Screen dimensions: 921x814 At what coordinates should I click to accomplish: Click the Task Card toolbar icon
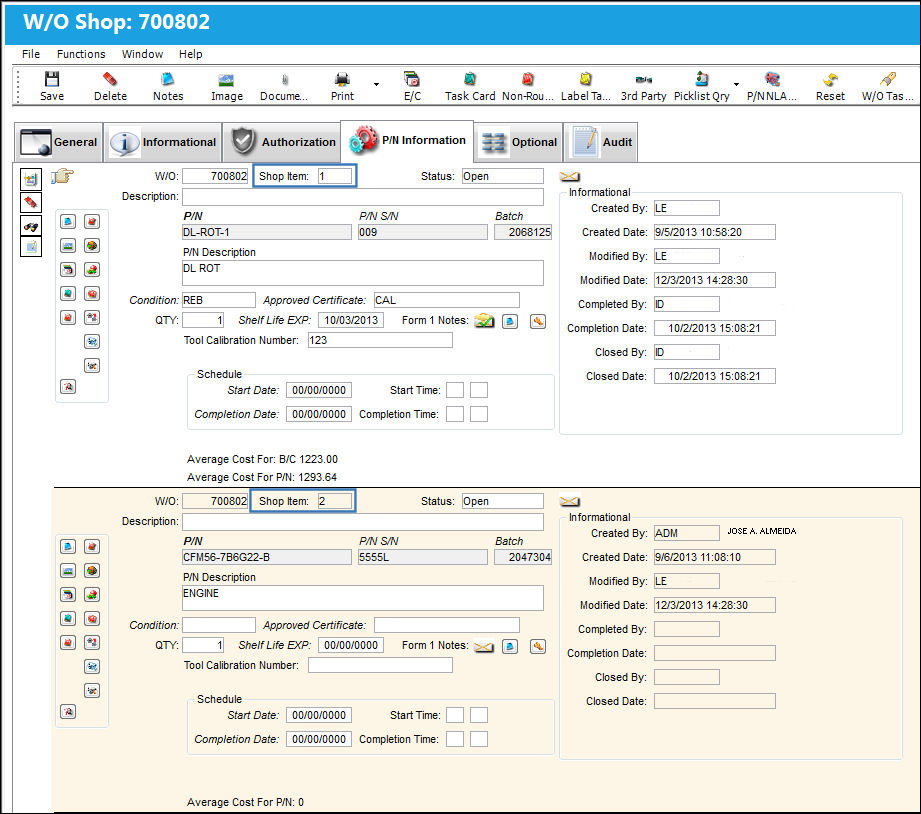point(469,79)
